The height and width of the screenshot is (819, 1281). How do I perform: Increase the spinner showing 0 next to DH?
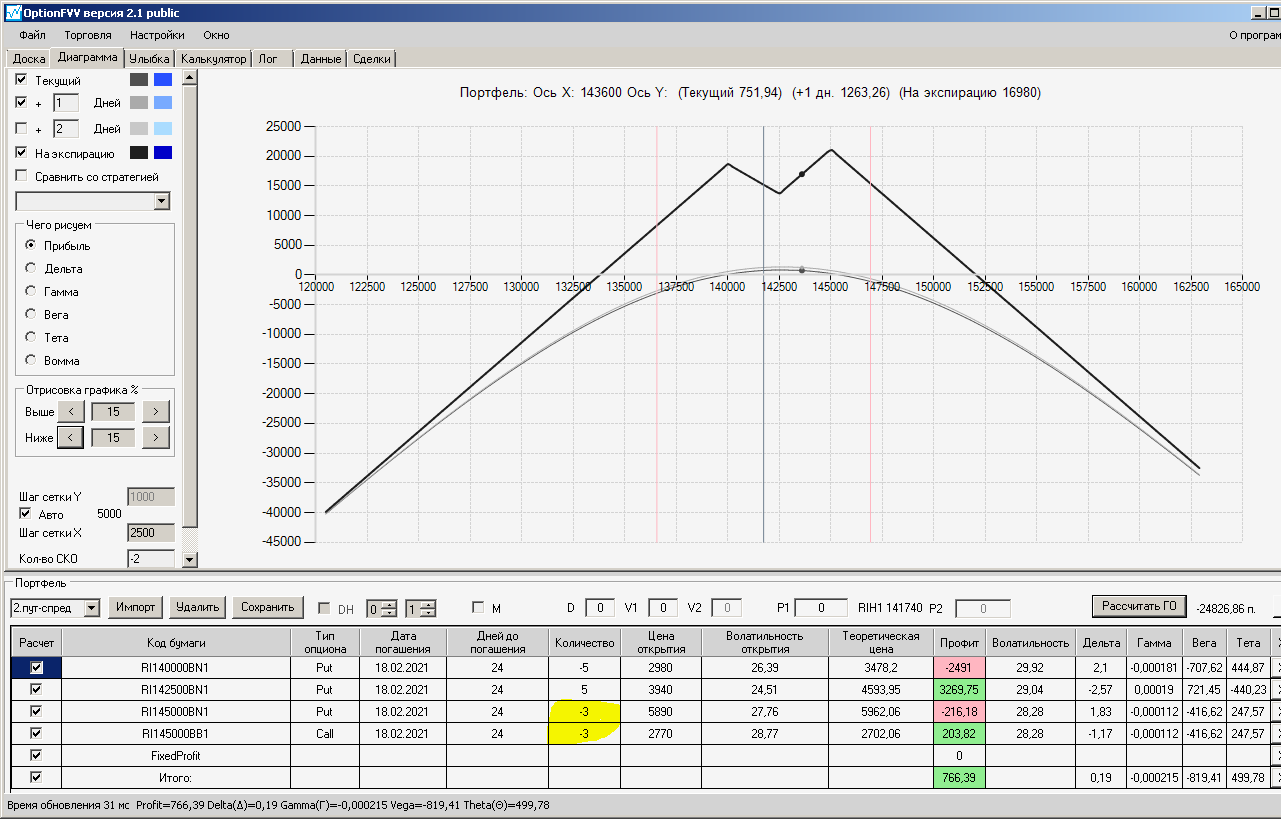390,603
